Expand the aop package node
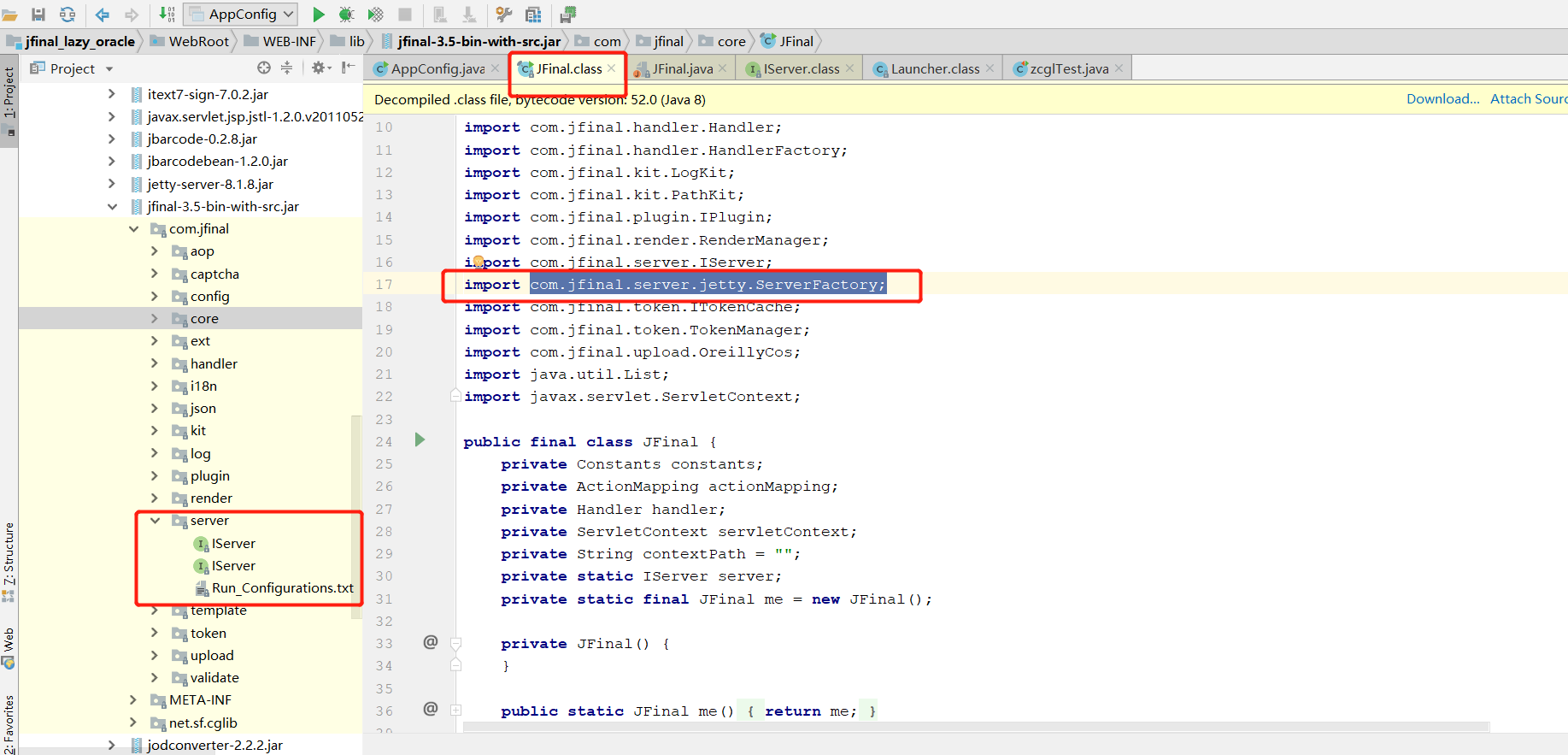This screenshot has width=1568, height=755. [155, 251]
